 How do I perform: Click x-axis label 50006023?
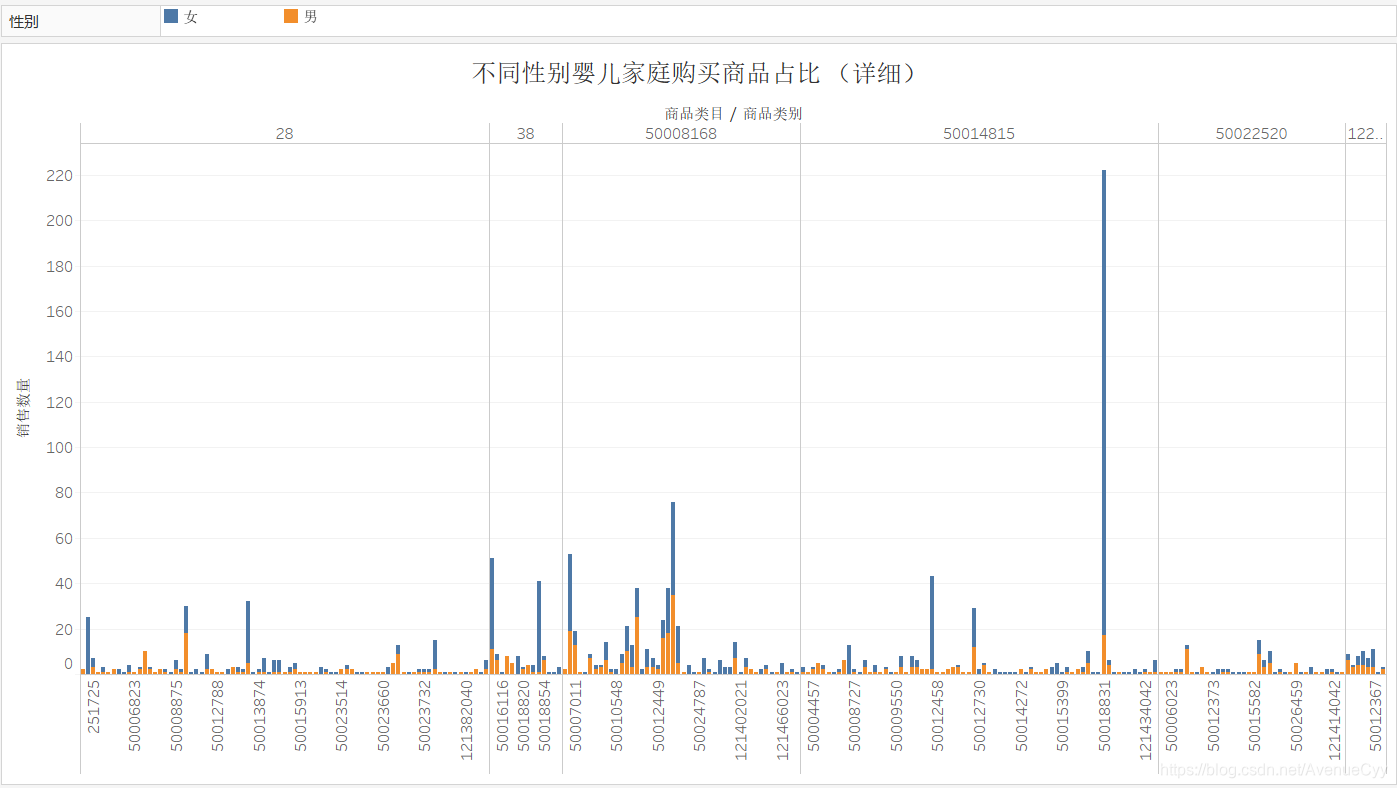pyautogui.click(x=1172, y=716)
